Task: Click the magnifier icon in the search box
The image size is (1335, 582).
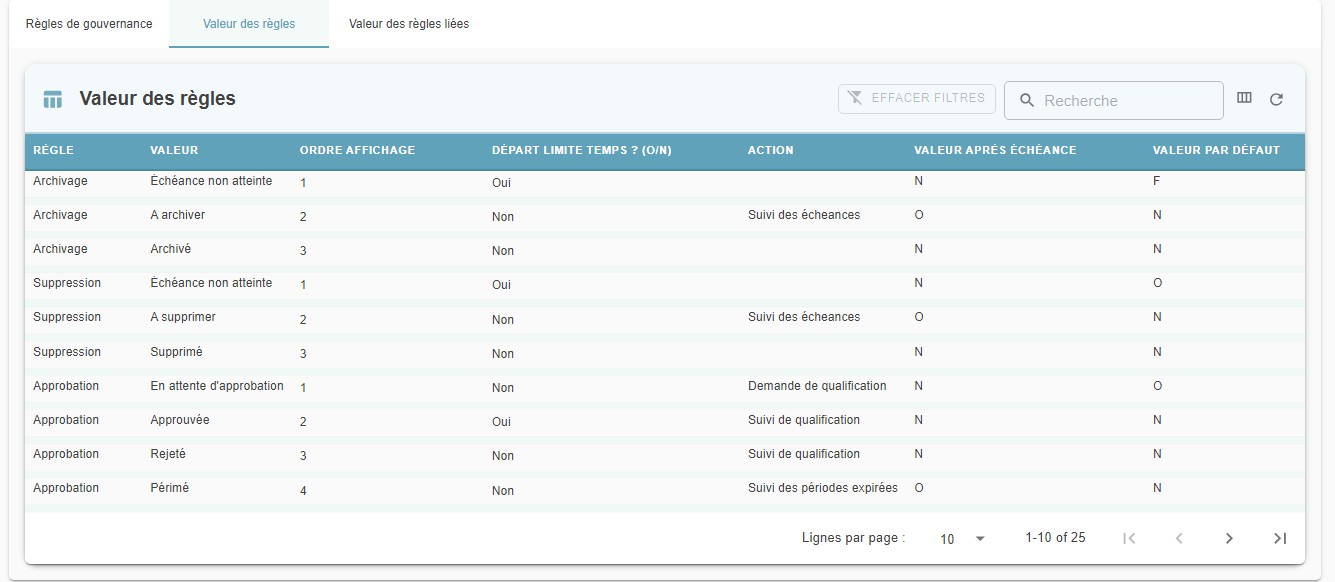Action: (1026, 100)
